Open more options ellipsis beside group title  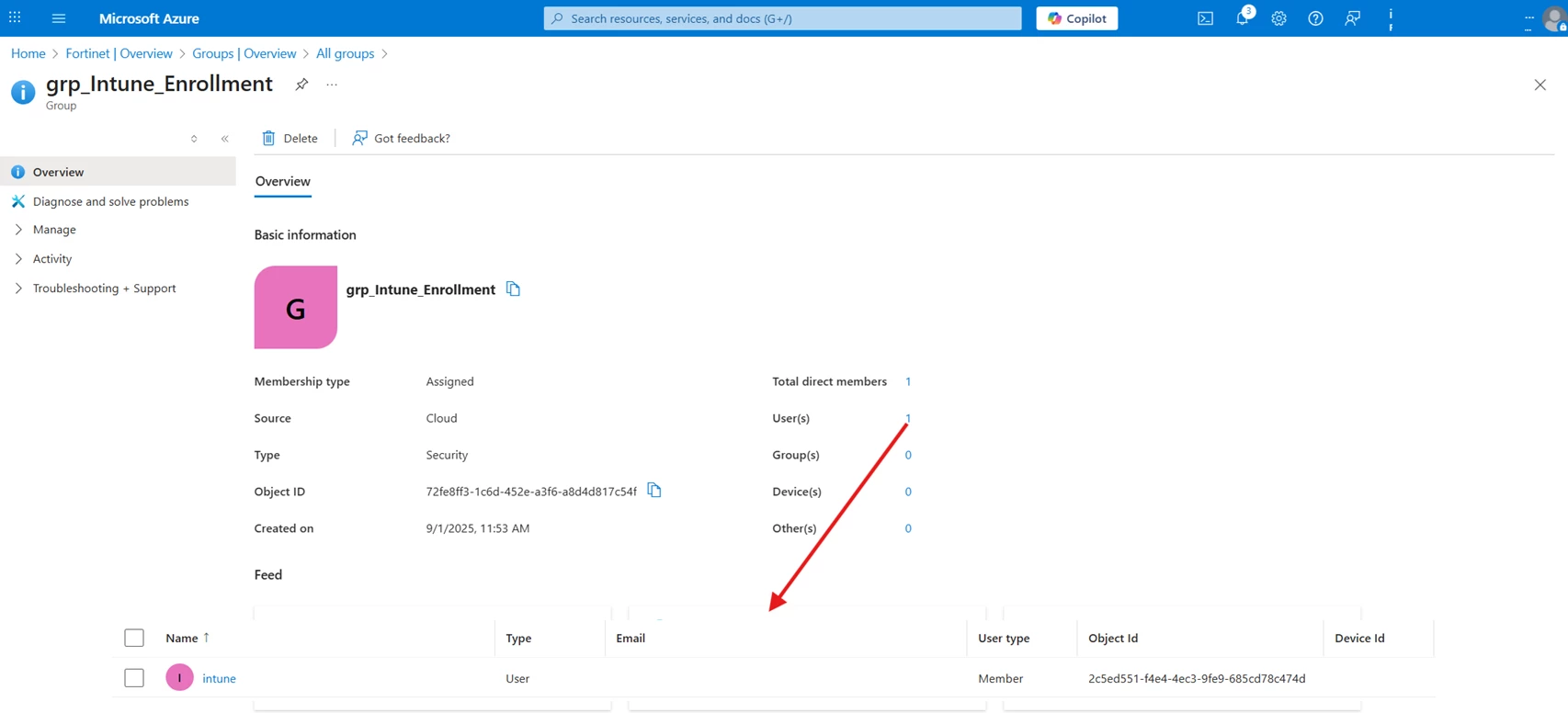[332, 85]
